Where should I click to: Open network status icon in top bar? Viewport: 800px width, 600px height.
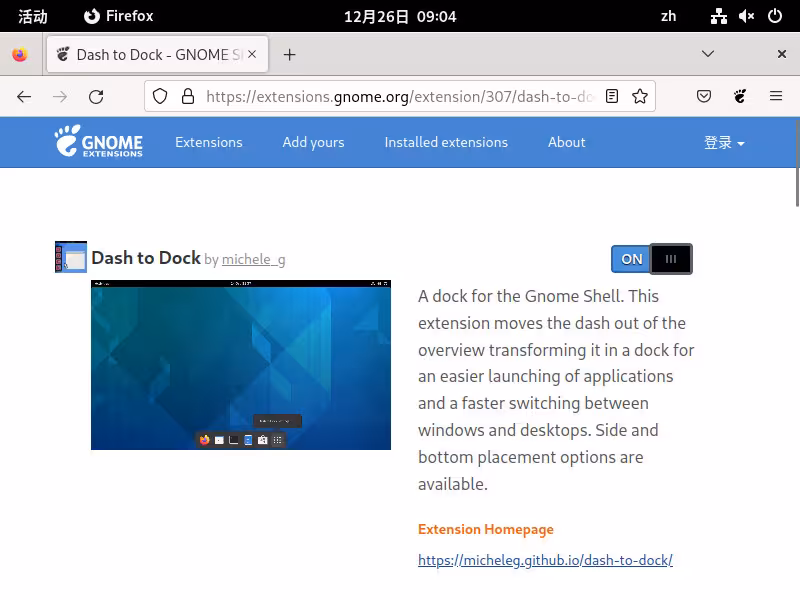[718, 16]
